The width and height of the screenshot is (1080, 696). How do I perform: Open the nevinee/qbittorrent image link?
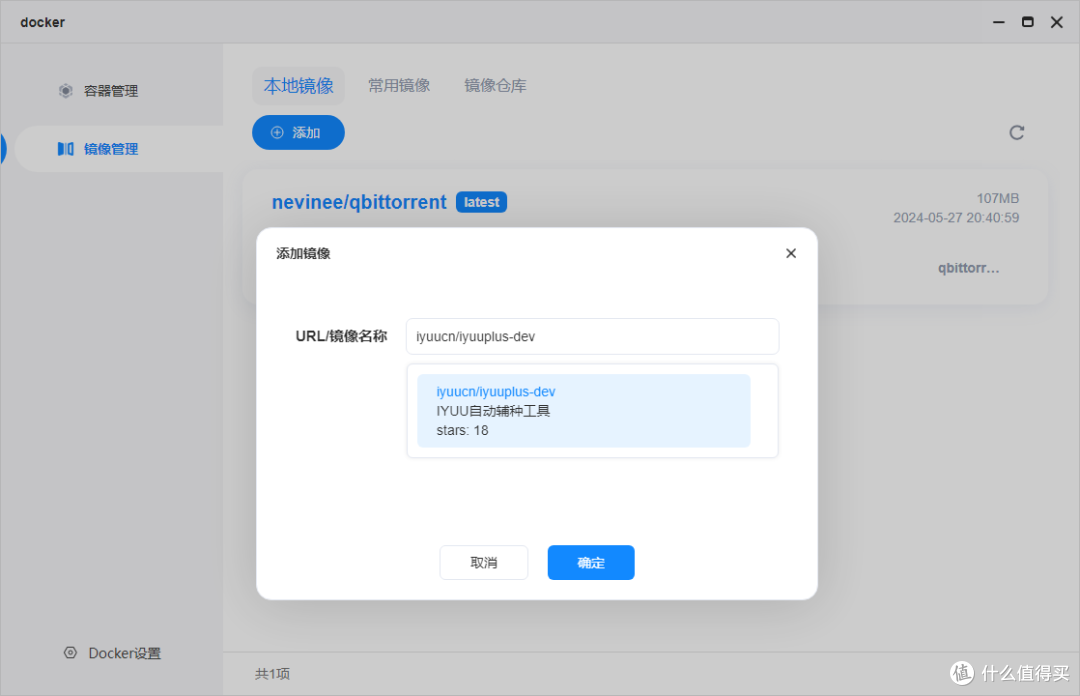(359, 201)
